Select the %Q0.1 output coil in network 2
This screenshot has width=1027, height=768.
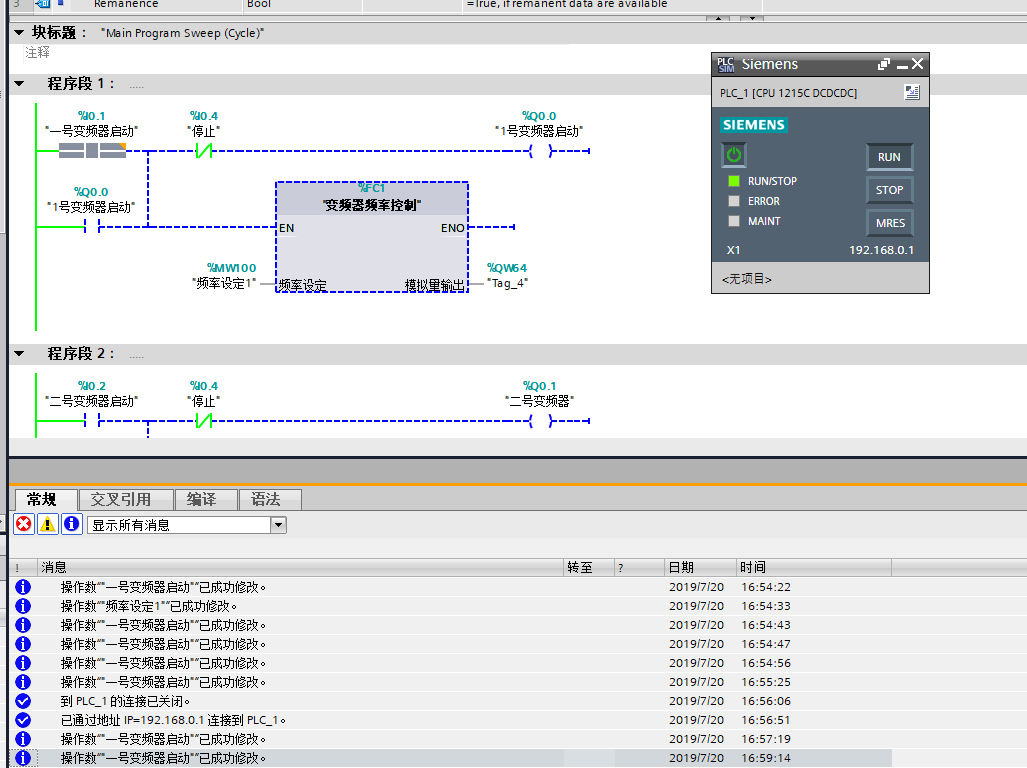click(540, 421)
